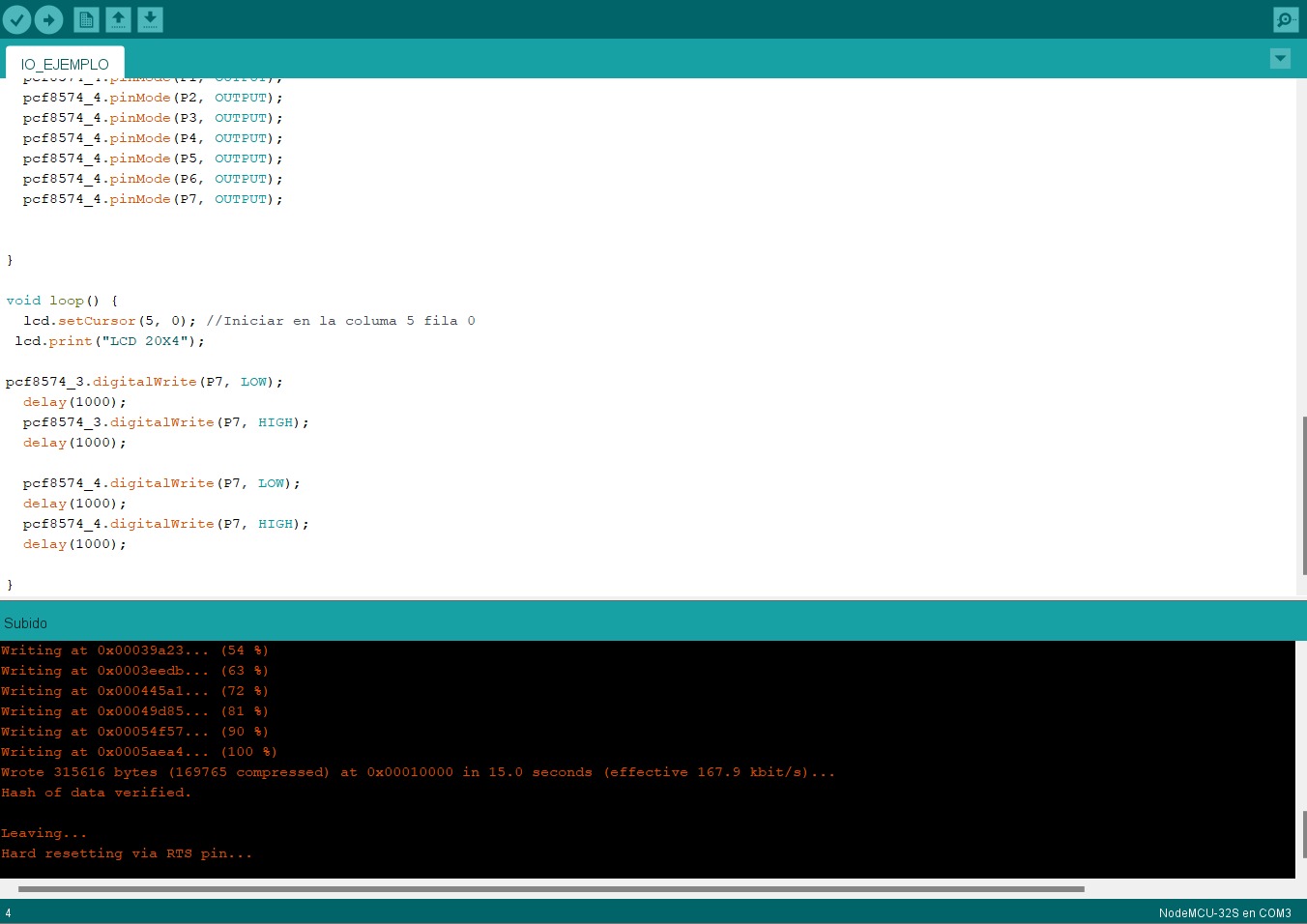This screenshot has width=1307, height=924.
Task: Place cursor on lcd.print("LCD 20X4") line
Action: [109, 341]
